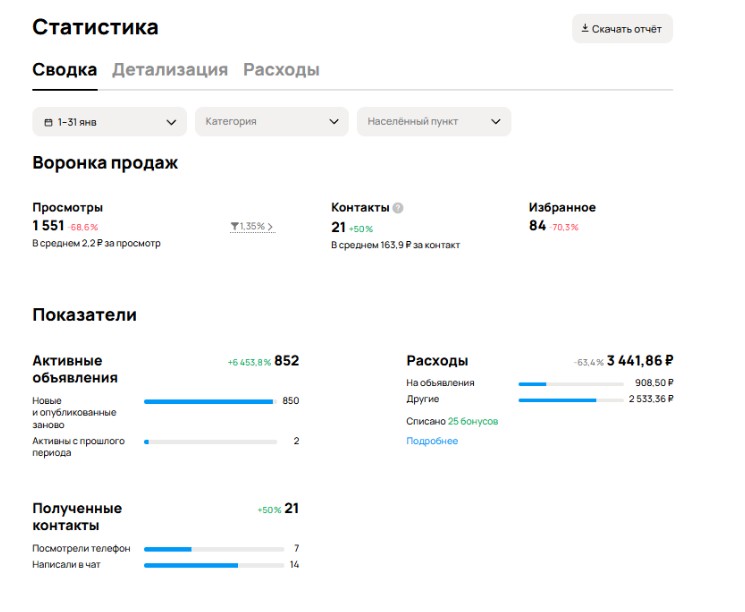745x612 pixels.
Task: Click the Скачать отчёт button
Action: coord(622,29)
